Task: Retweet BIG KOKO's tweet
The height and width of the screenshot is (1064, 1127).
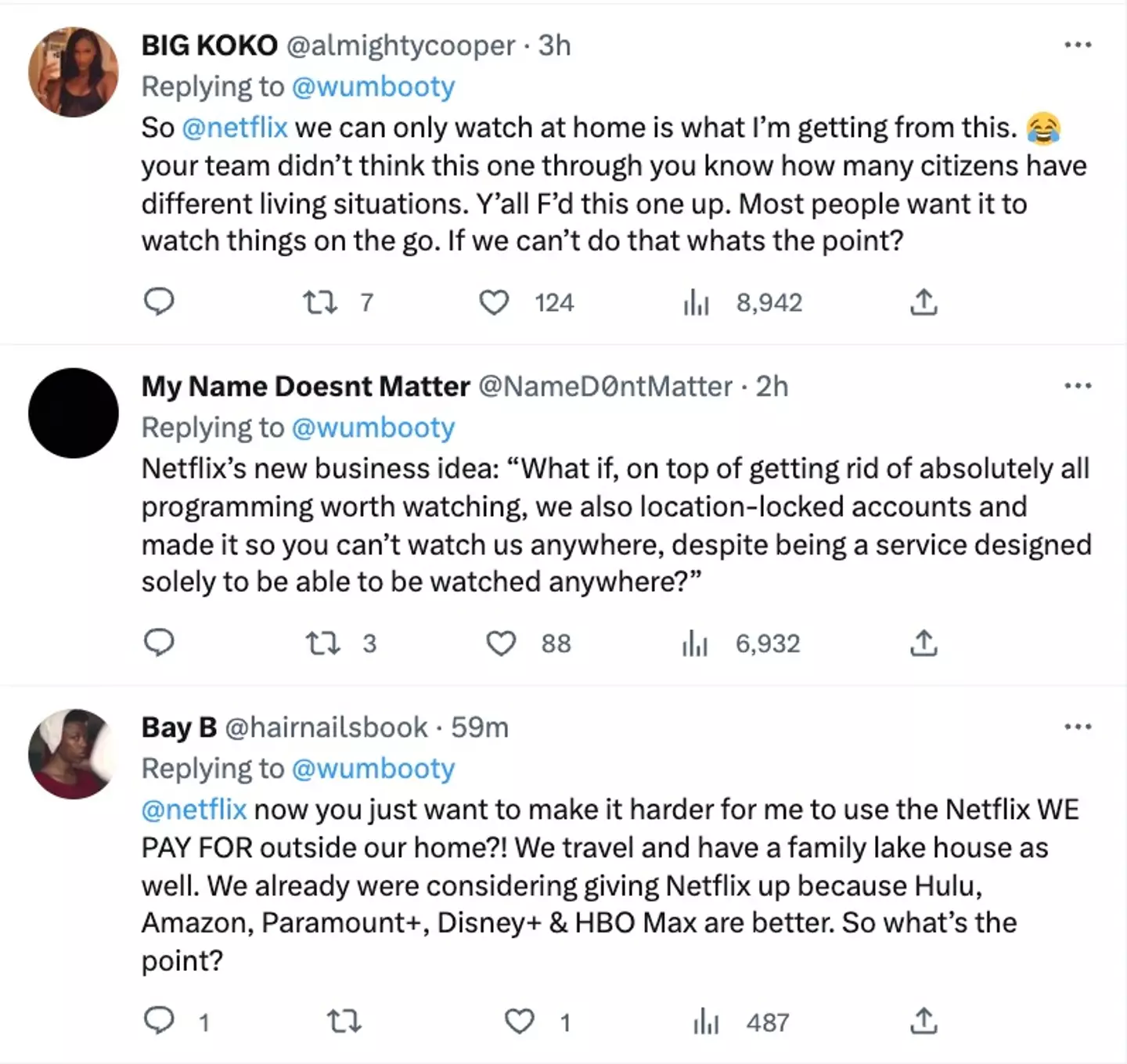Action: 321,302
